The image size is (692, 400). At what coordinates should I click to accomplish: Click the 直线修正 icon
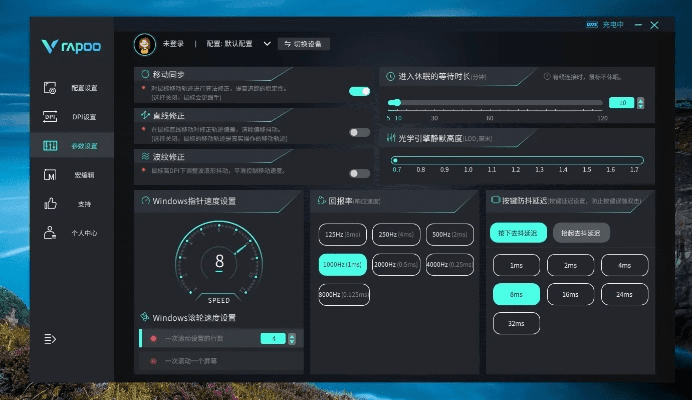(145, 115)
